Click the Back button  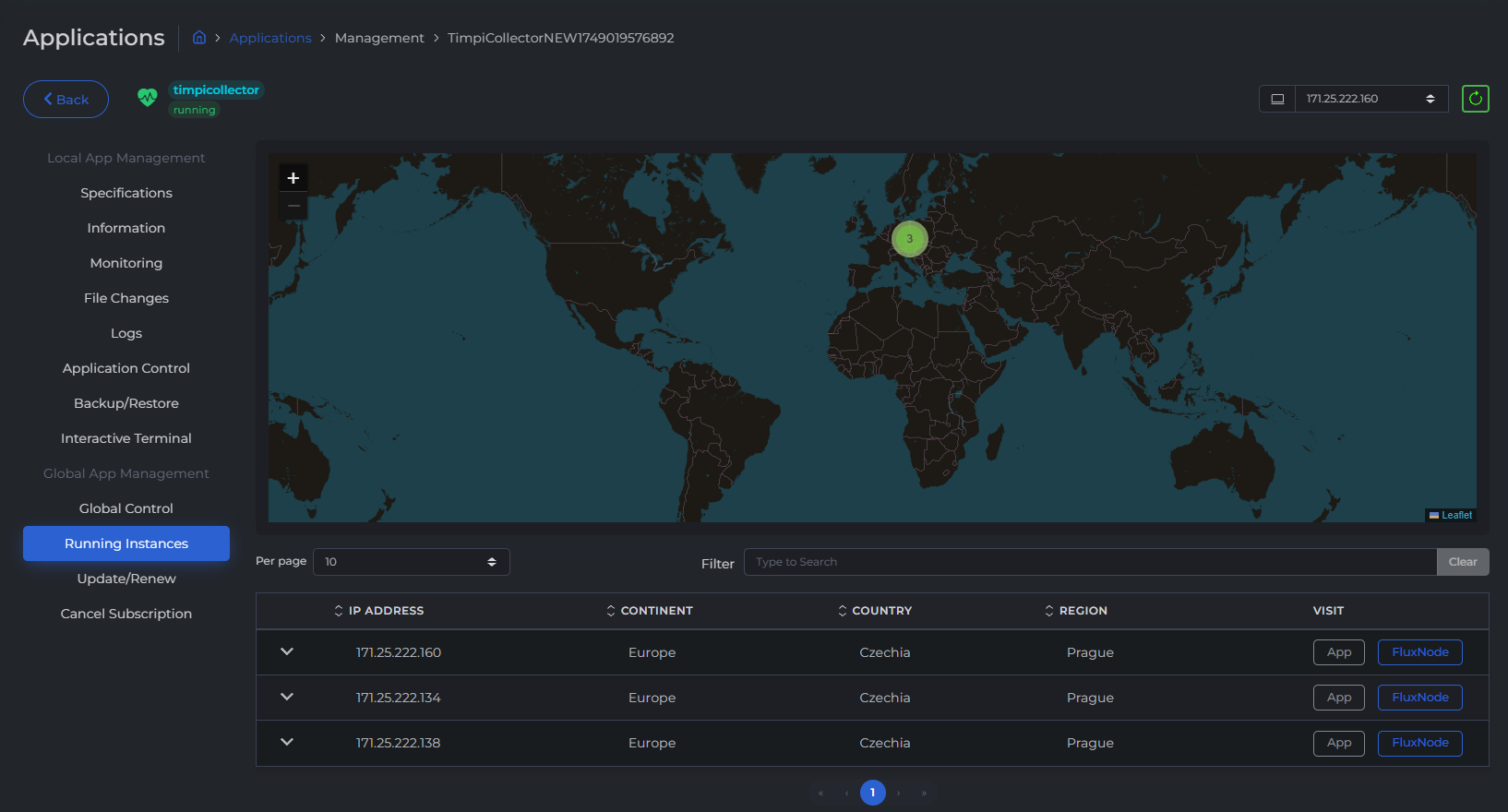tap(66, 100)
